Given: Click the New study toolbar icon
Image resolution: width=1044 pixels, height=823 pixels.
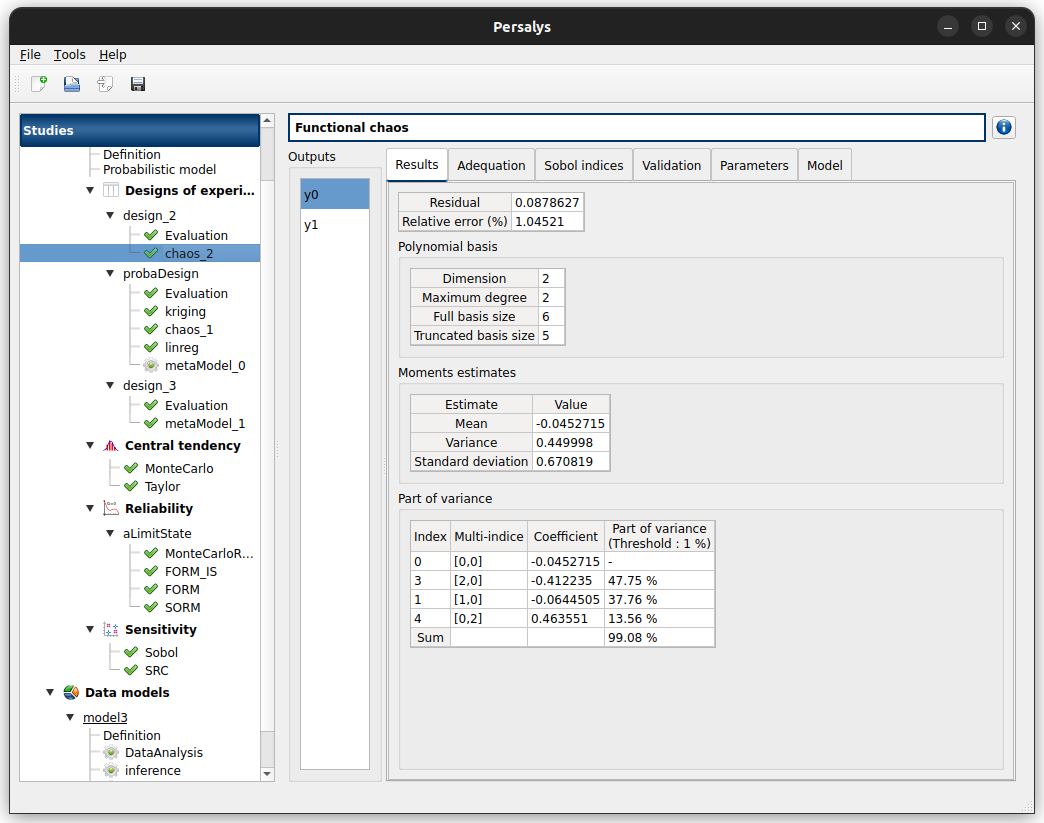Looking at the screenshot, I should pyautogui.click(x=39, y=84).
